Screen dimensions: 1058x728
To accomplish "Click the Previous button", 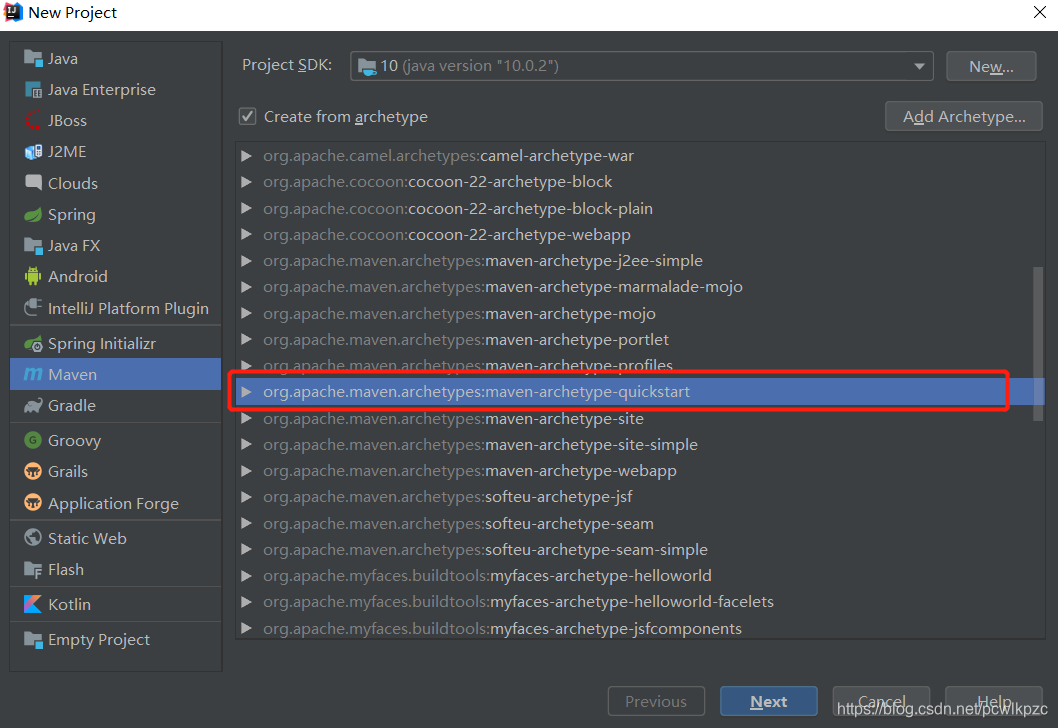I will (656, 702).
